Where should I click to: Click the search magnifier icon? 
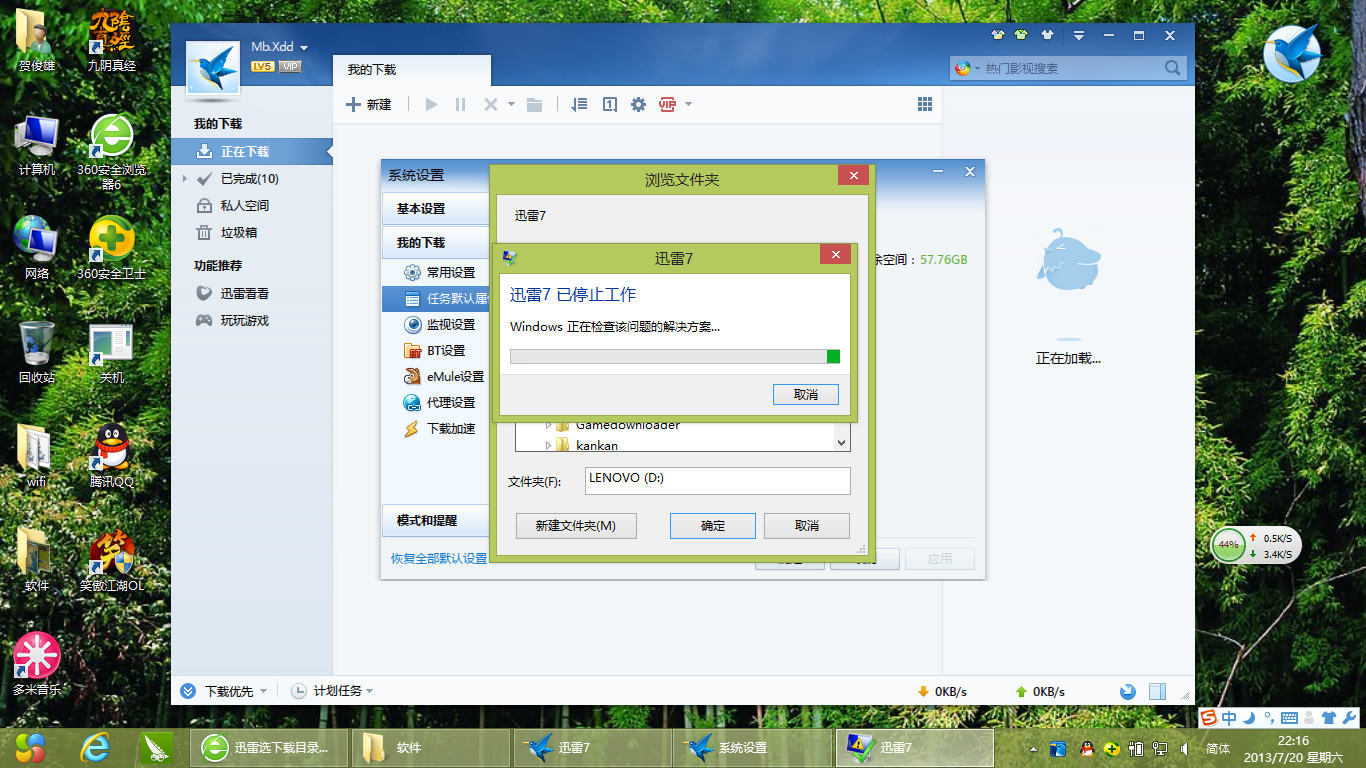1173,68
